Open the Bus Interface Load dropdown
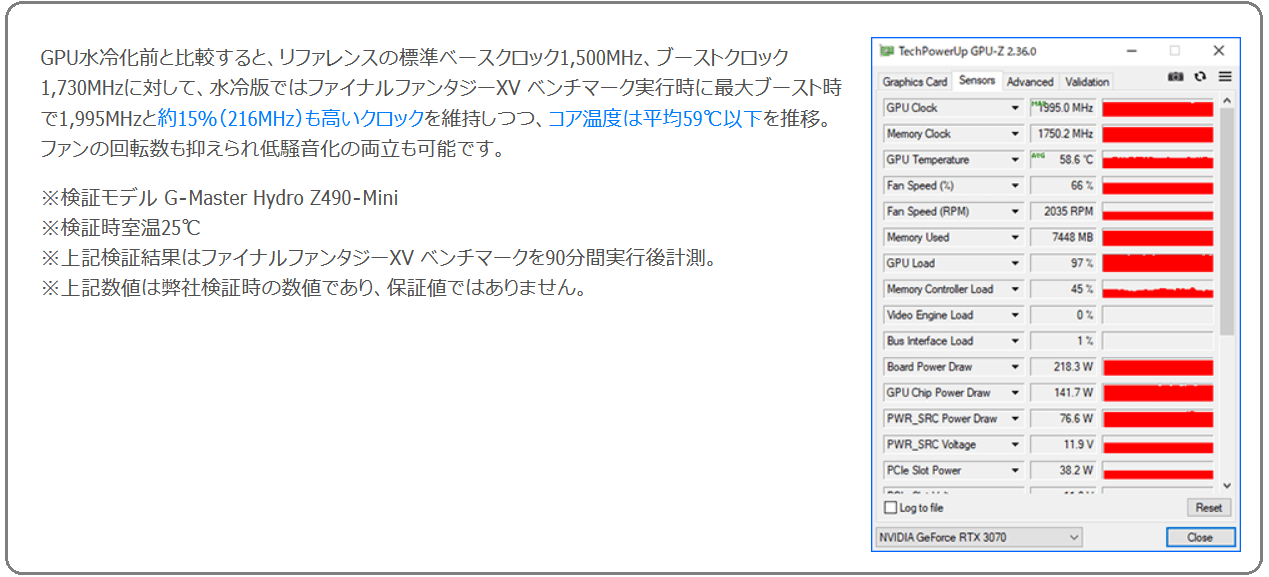The image size is (1269, 577). 1015,341
